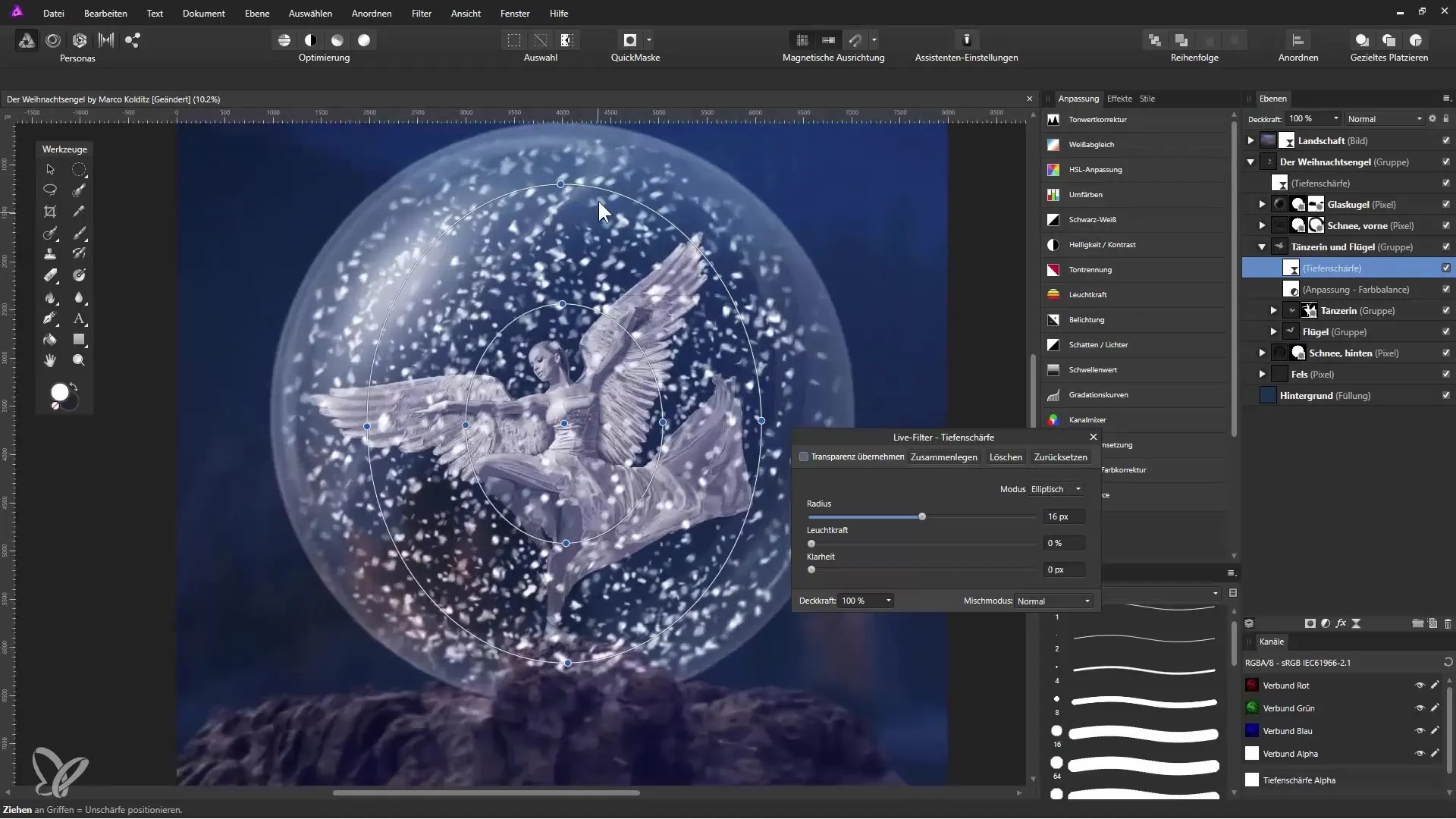
Task: Add Gradationskurven adjustment
Action: pyautogui.click(x=1098, y=395)
